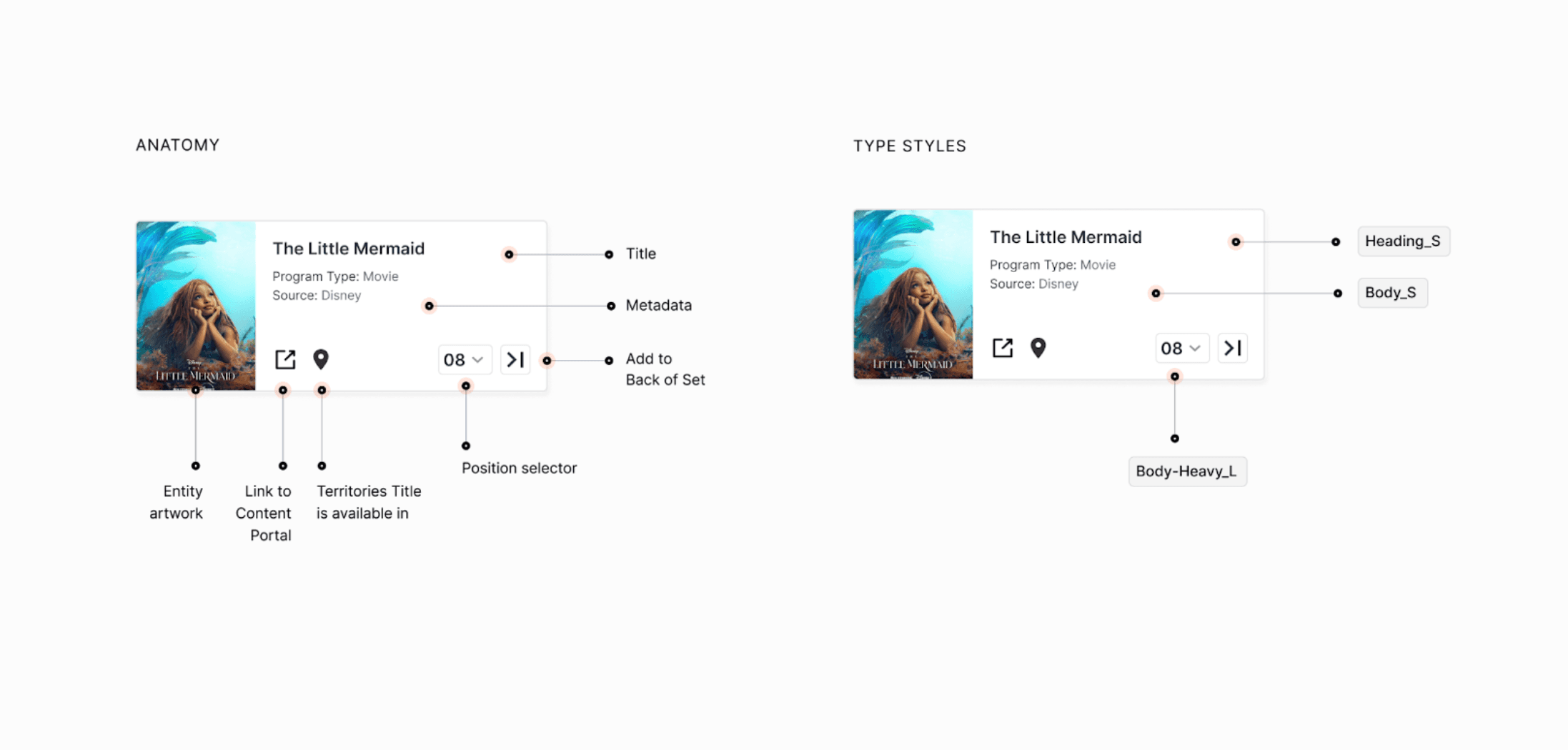Screen dimensions: 1568x750
Task: Click the ANATOMY section heading
Action: (x=178, y=145)
